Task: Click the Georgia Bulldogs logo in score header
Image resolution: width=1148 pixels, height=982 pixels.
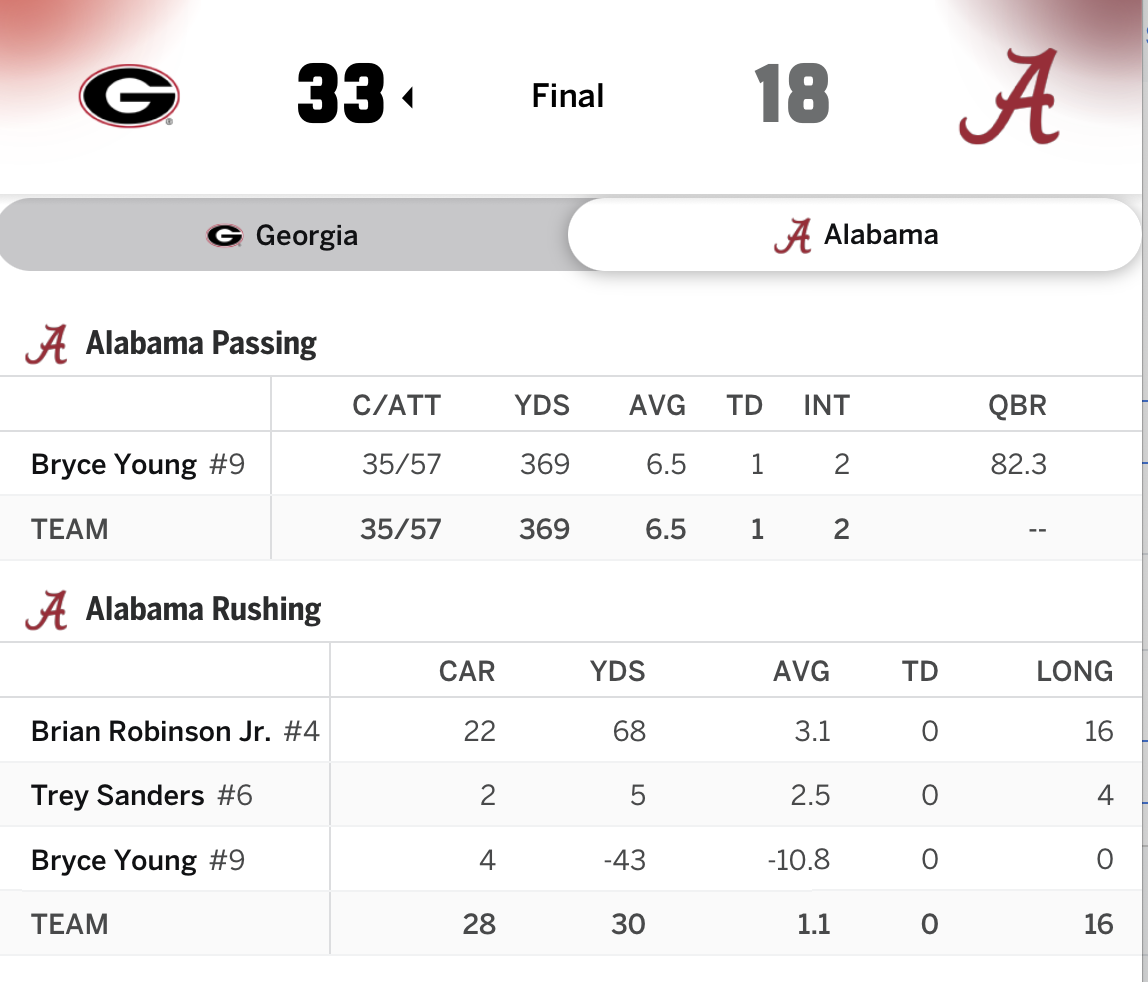Action: click(x=128, y=97)
